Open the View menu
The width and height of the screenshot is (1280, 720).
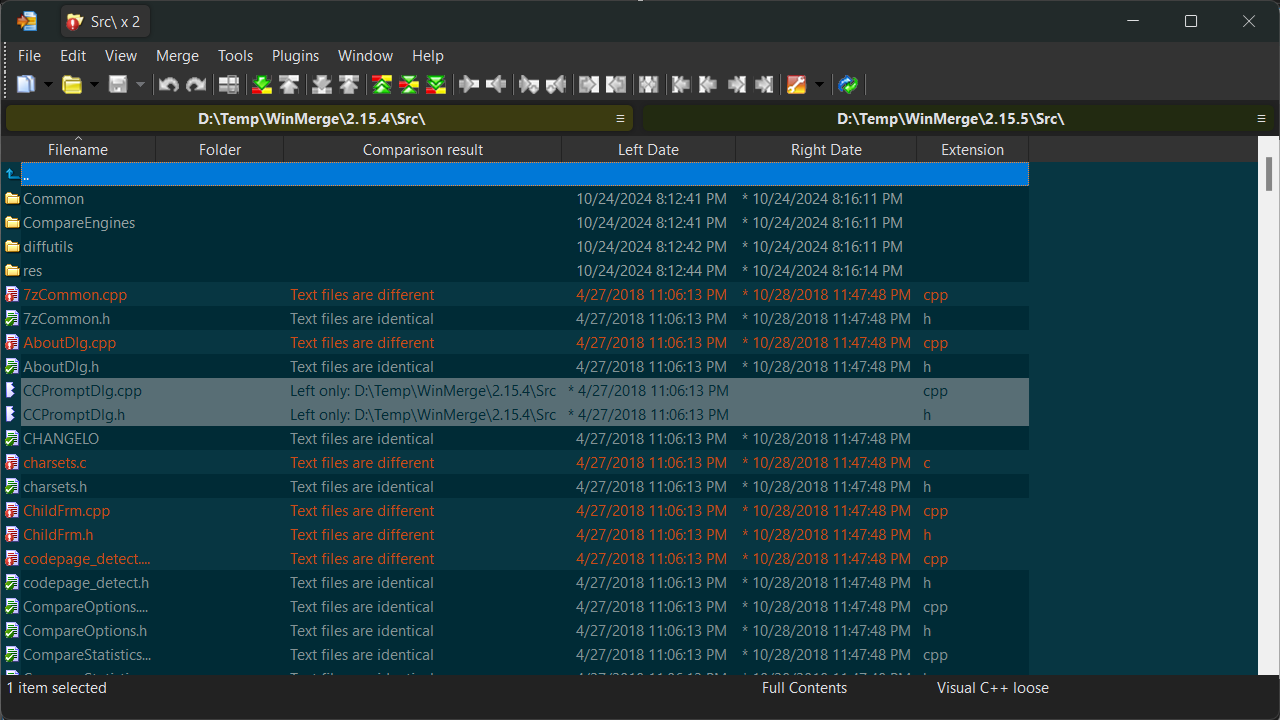(x=121, y=56)
